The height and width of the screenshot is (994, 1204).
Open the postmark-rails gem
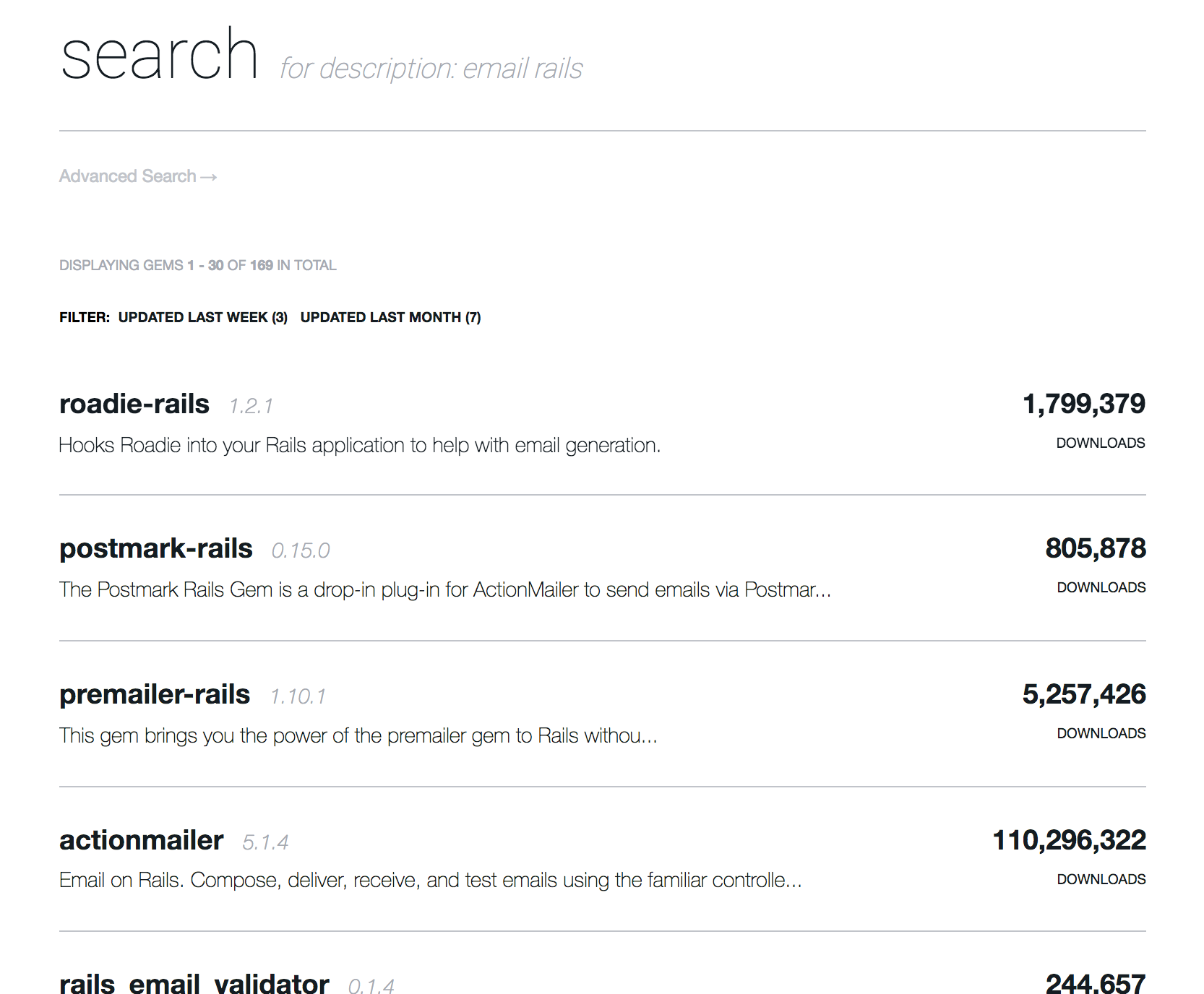[x=156, y=549]
